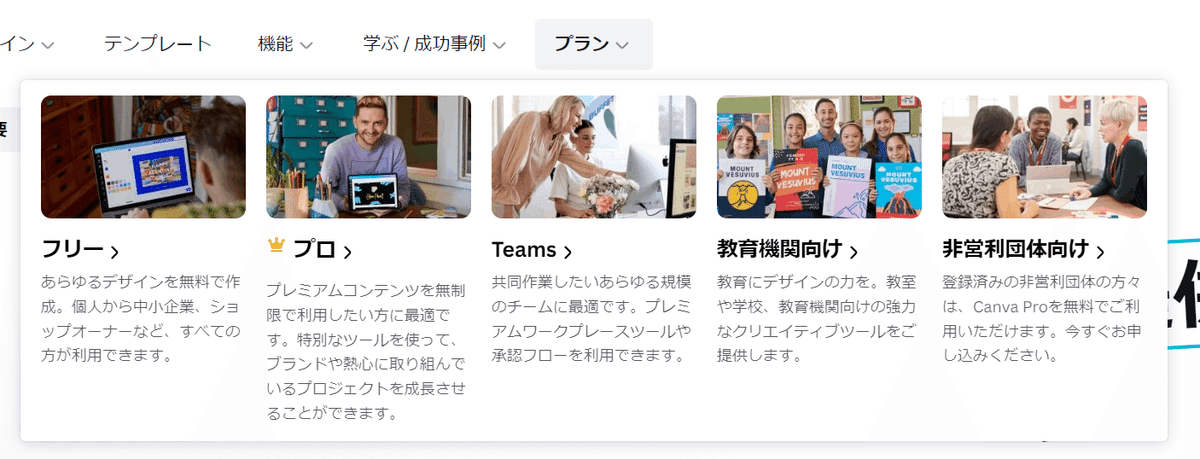Select the フリー plan laptop thumbnail
Viewport: 1200px width, 459px height.
pyautogui.click(x=143, y=157)
